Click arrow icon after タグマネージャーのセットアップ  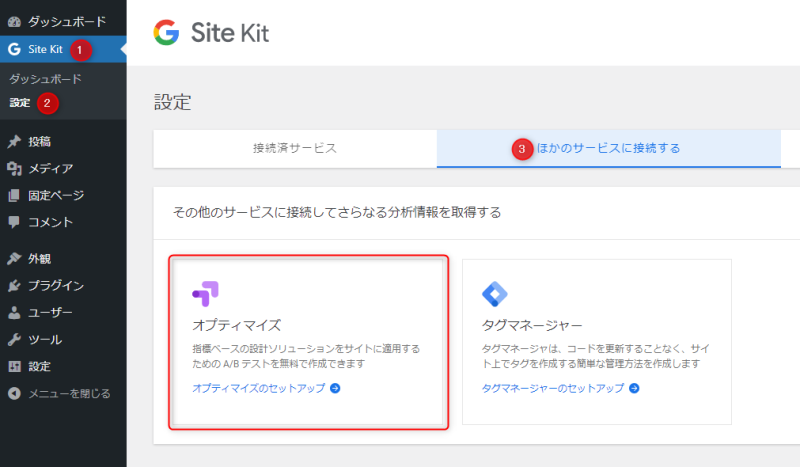(x=634, y=388)
